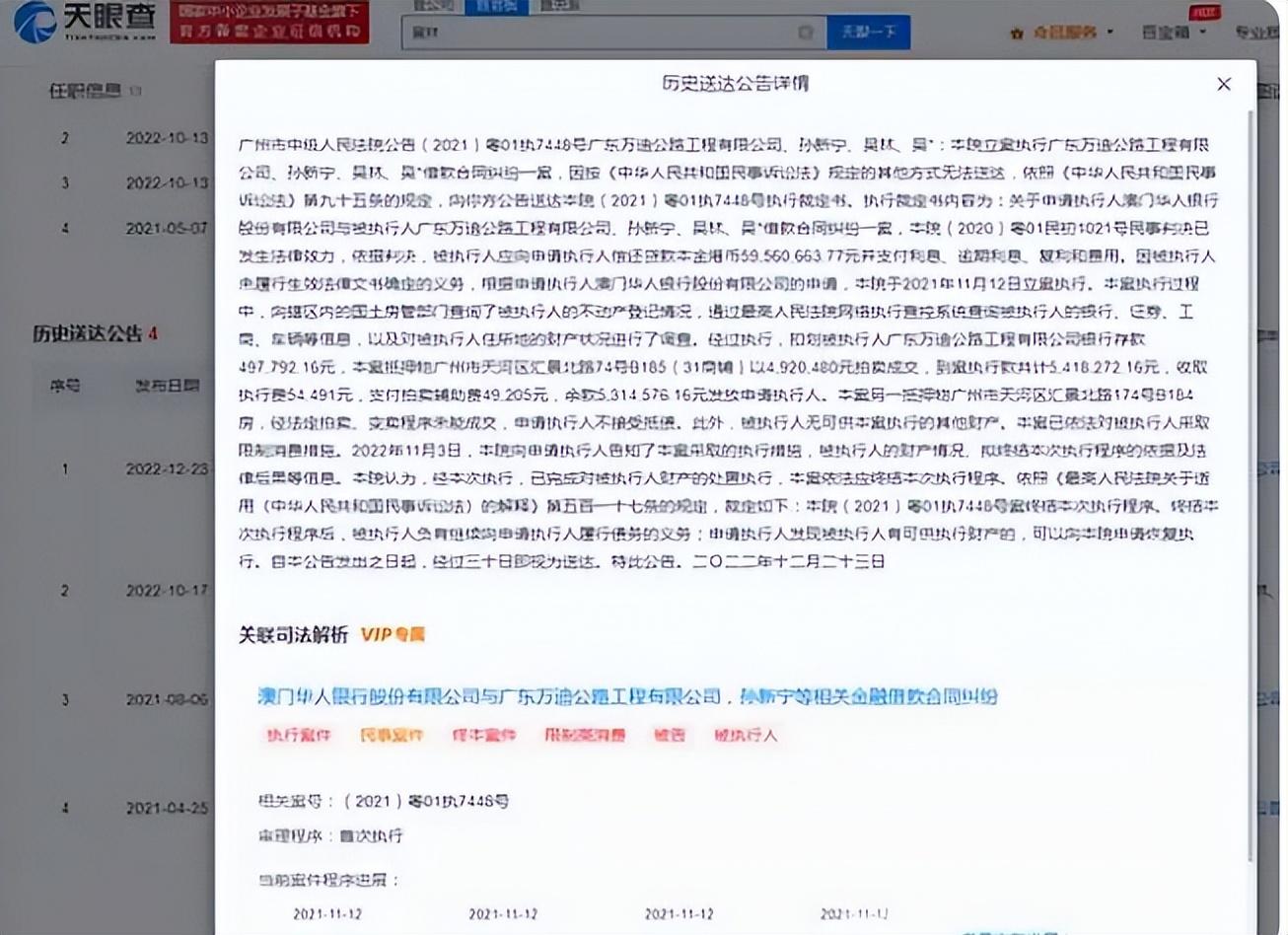Click the 民事案件 tag
This screenshot has width=1288, height=935.
392,735
